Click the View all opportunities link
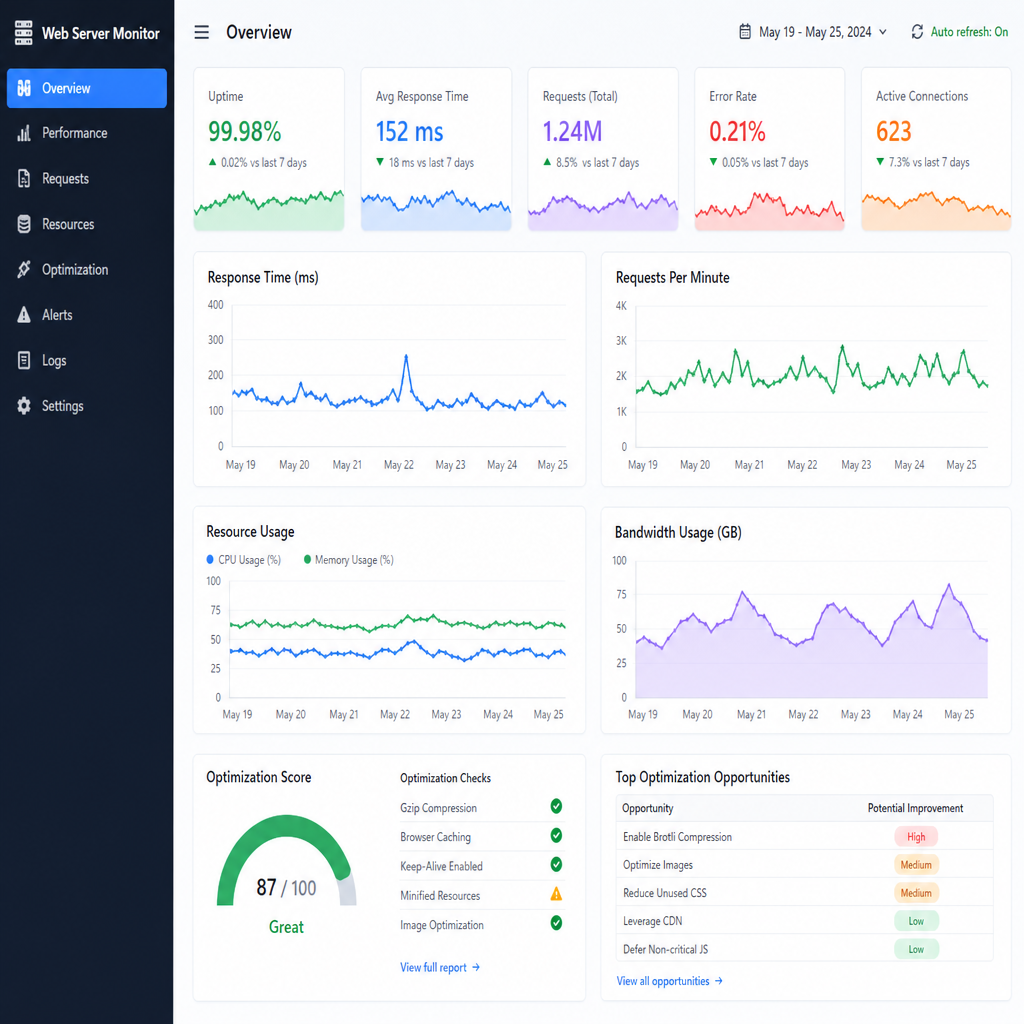The width and height of the screenshot is (1024, 1024). 669,981
